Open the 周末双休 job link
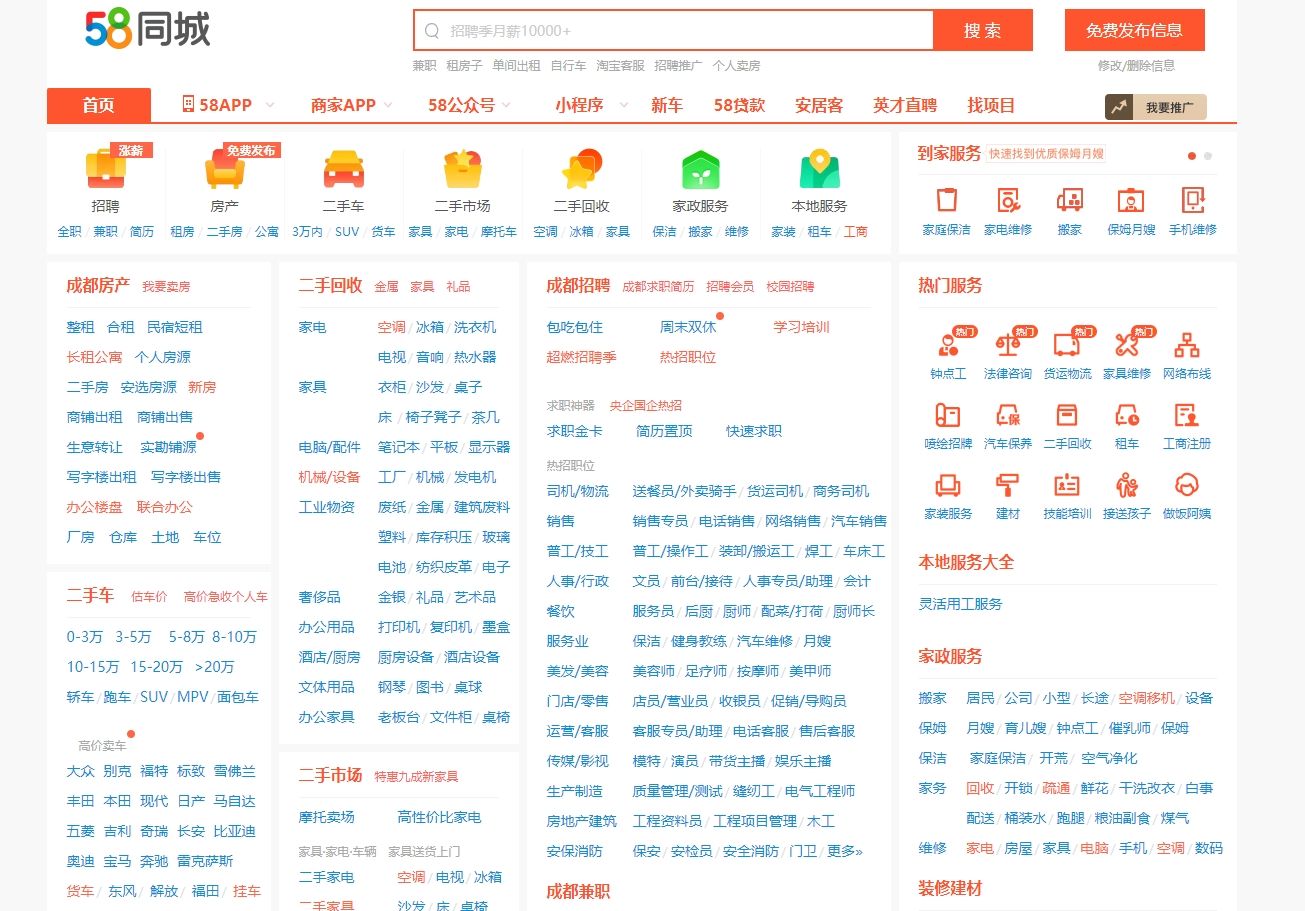Viewport: 1305px width, 911px height. tap(688, 327)
